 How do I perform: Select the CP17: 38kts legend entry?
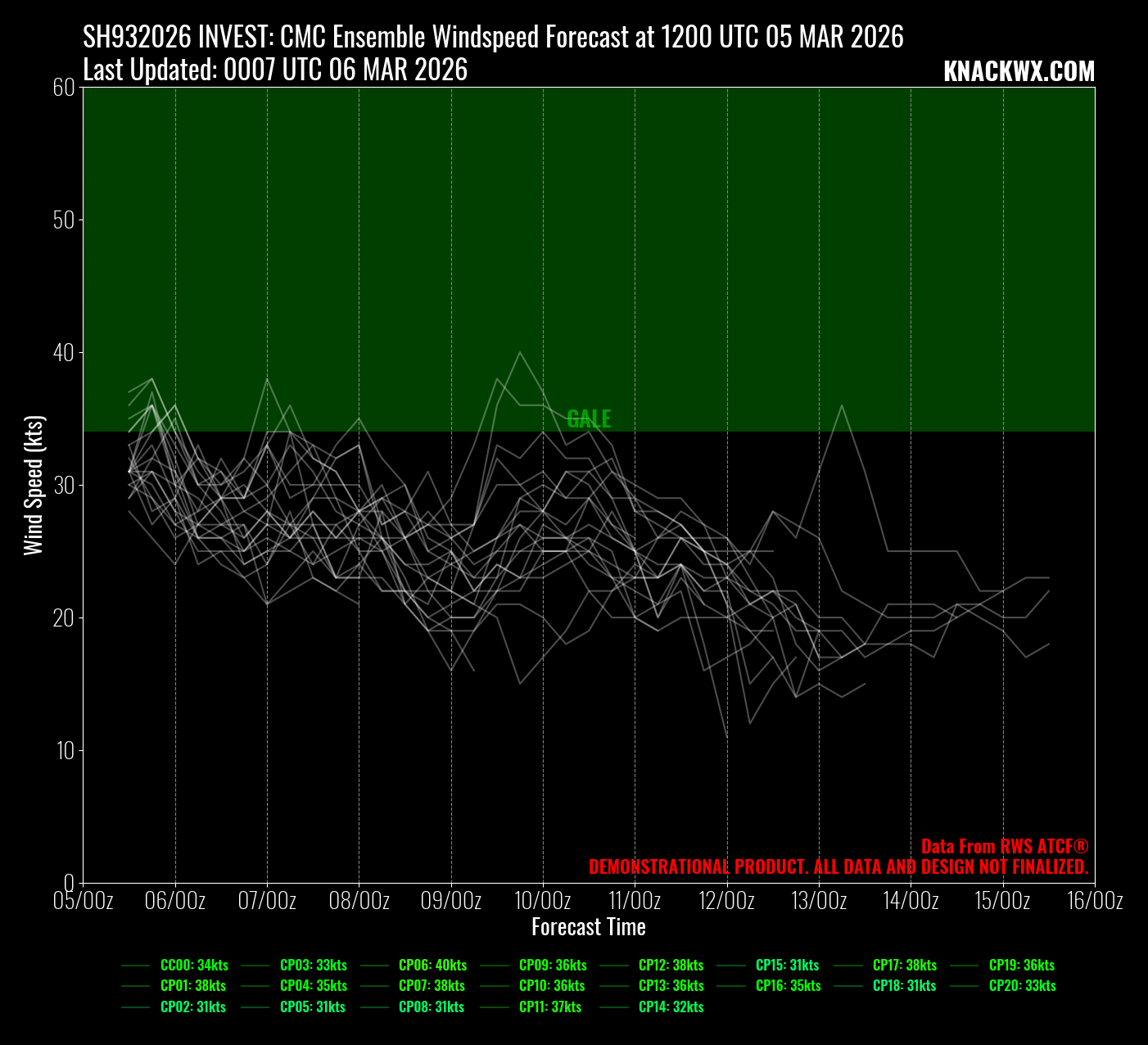pyautogui.click(x=904, y=965)
